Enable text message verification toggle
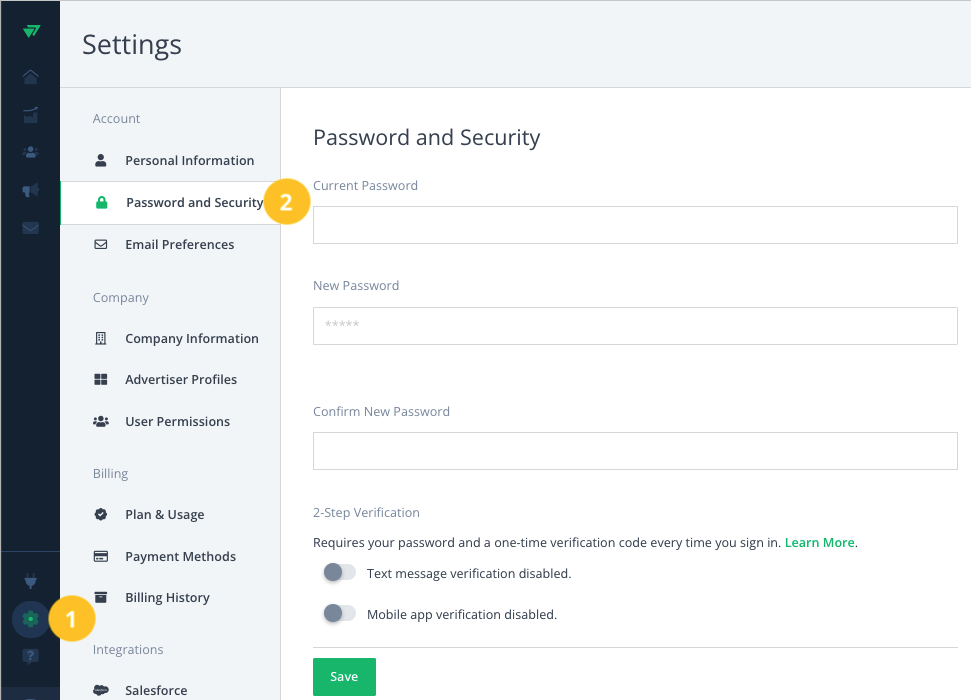 coord(339,572)
